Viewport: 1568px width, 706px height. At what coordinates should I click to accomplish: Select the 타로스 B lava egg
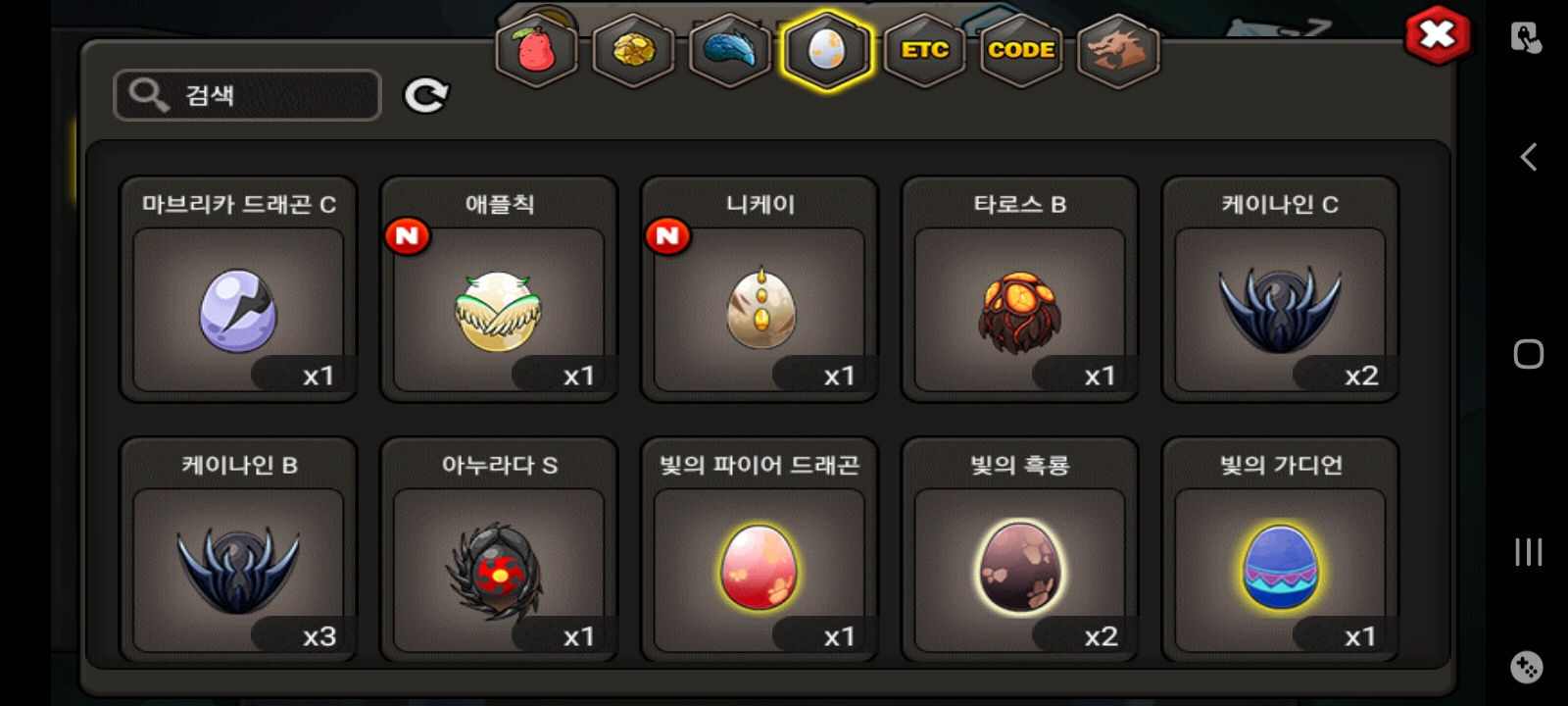tap(1020, 289)
